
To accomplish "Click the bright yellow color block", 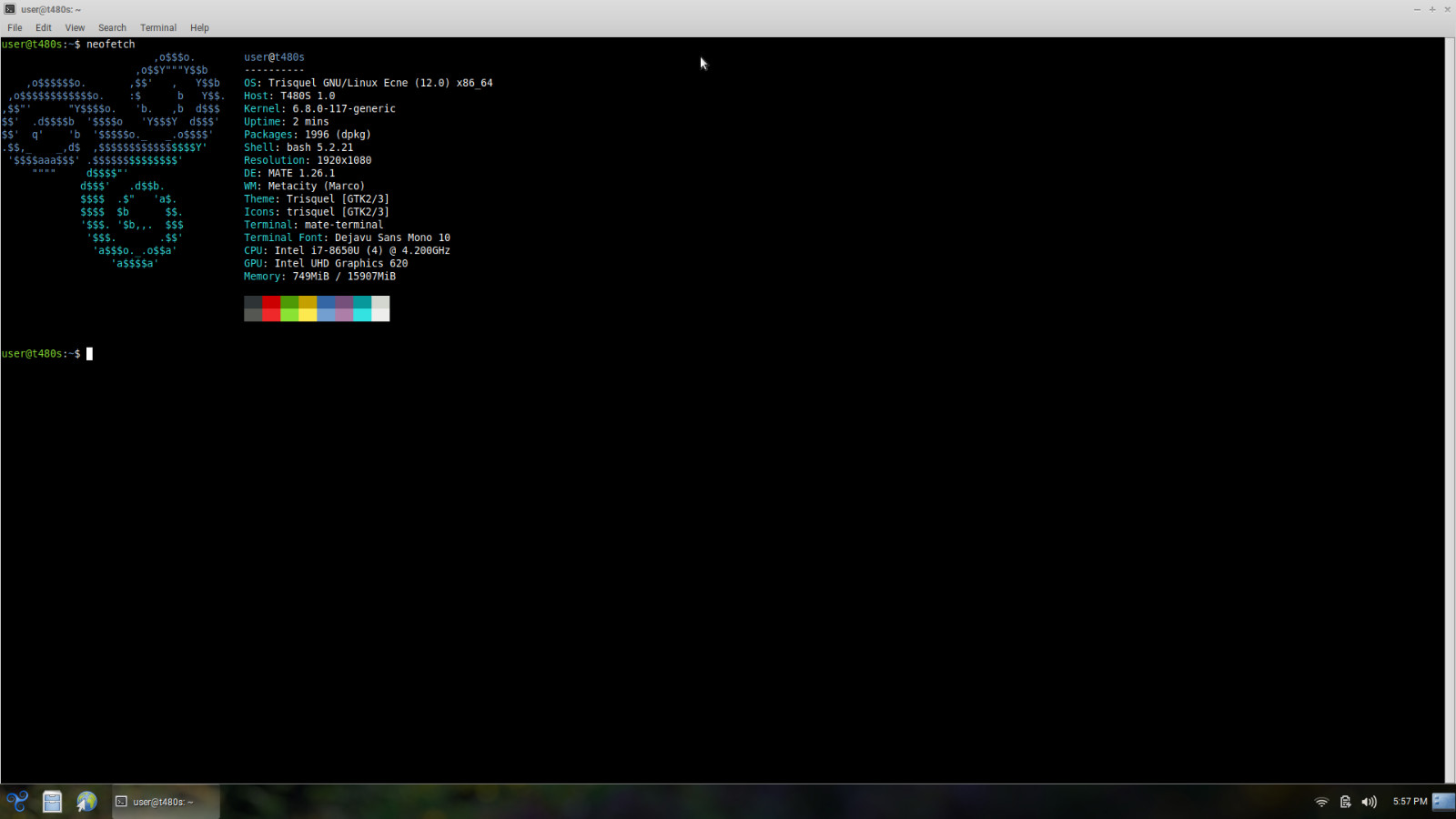I will (308, 315).
